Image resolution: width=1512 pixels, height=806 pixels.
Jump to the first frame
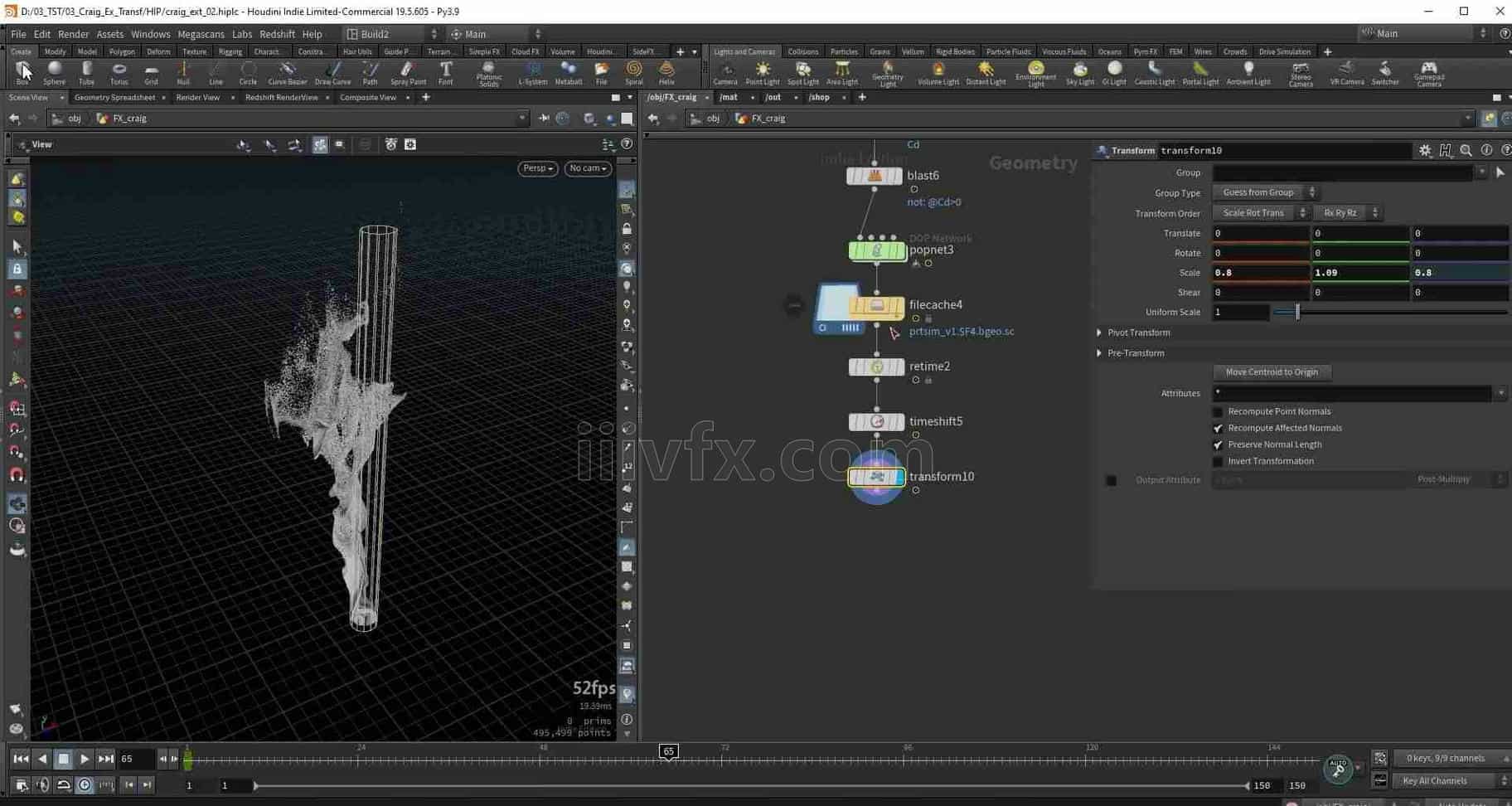tap(21, 759)
